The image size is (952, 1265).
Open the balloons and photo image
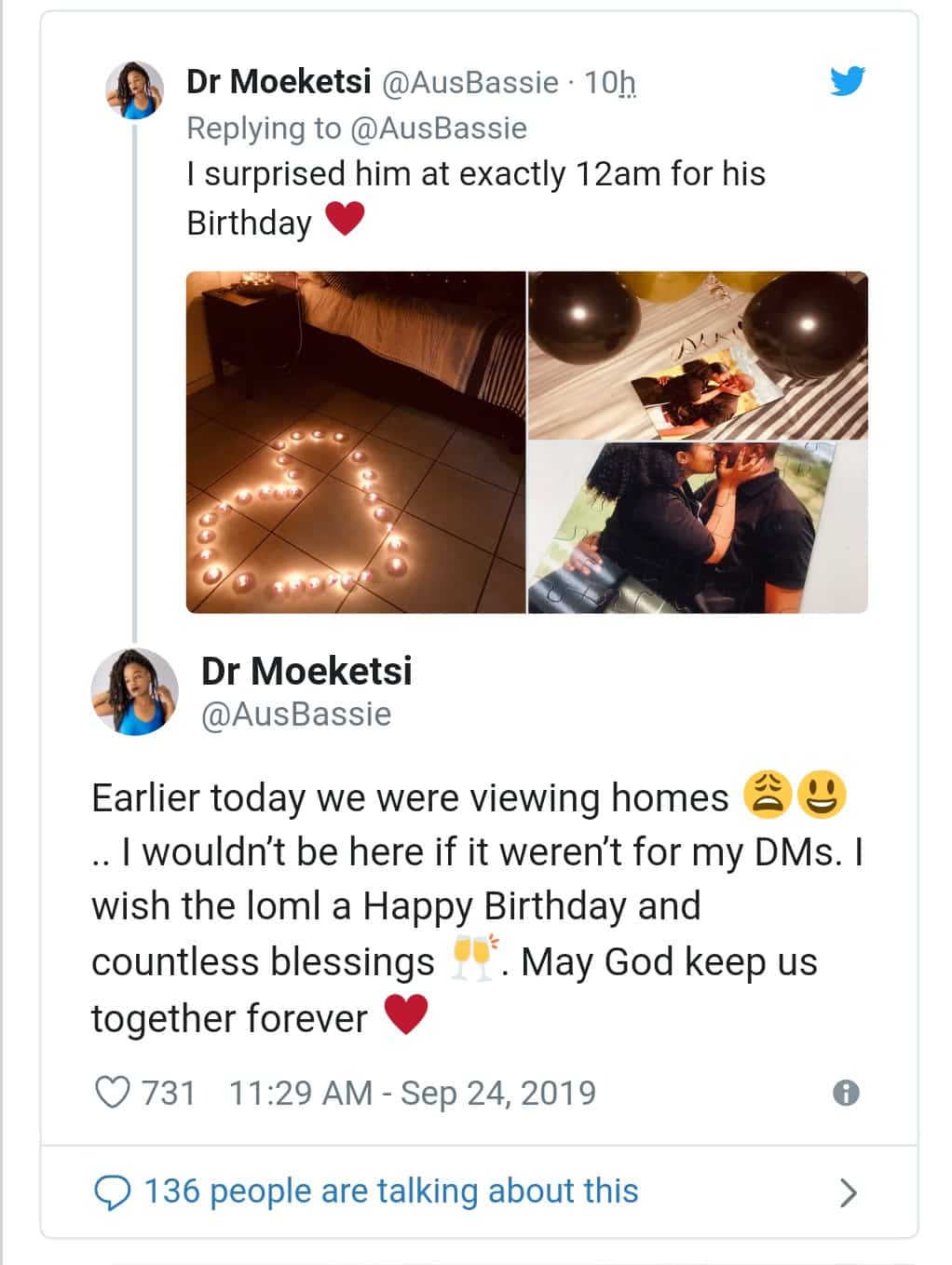click(698, 354)
